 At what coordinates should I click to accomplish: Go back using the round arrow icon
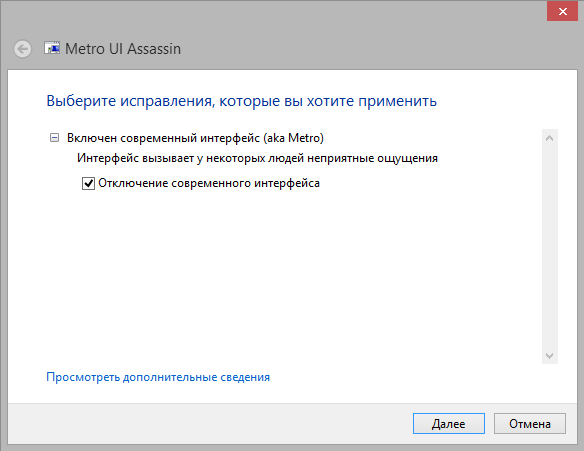coord(23,49)
